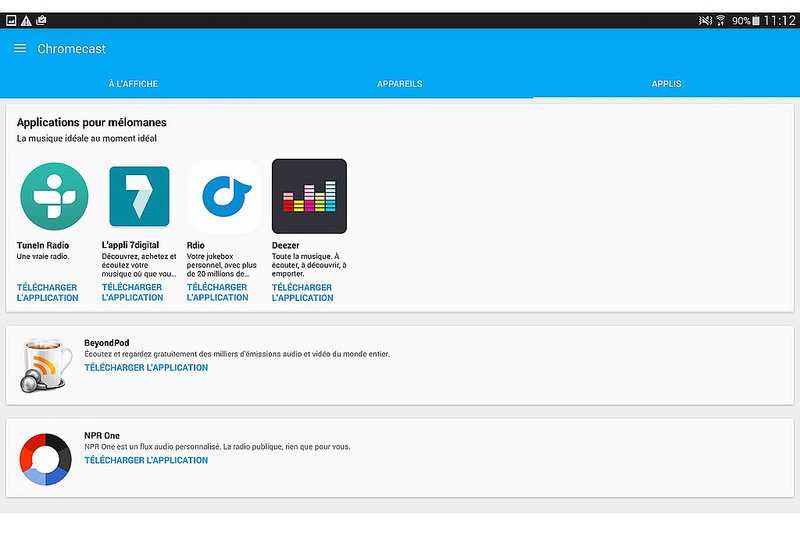Open the hamburger navigation menu
Screen dimensions: 800x534
click(x=20, y=49)
